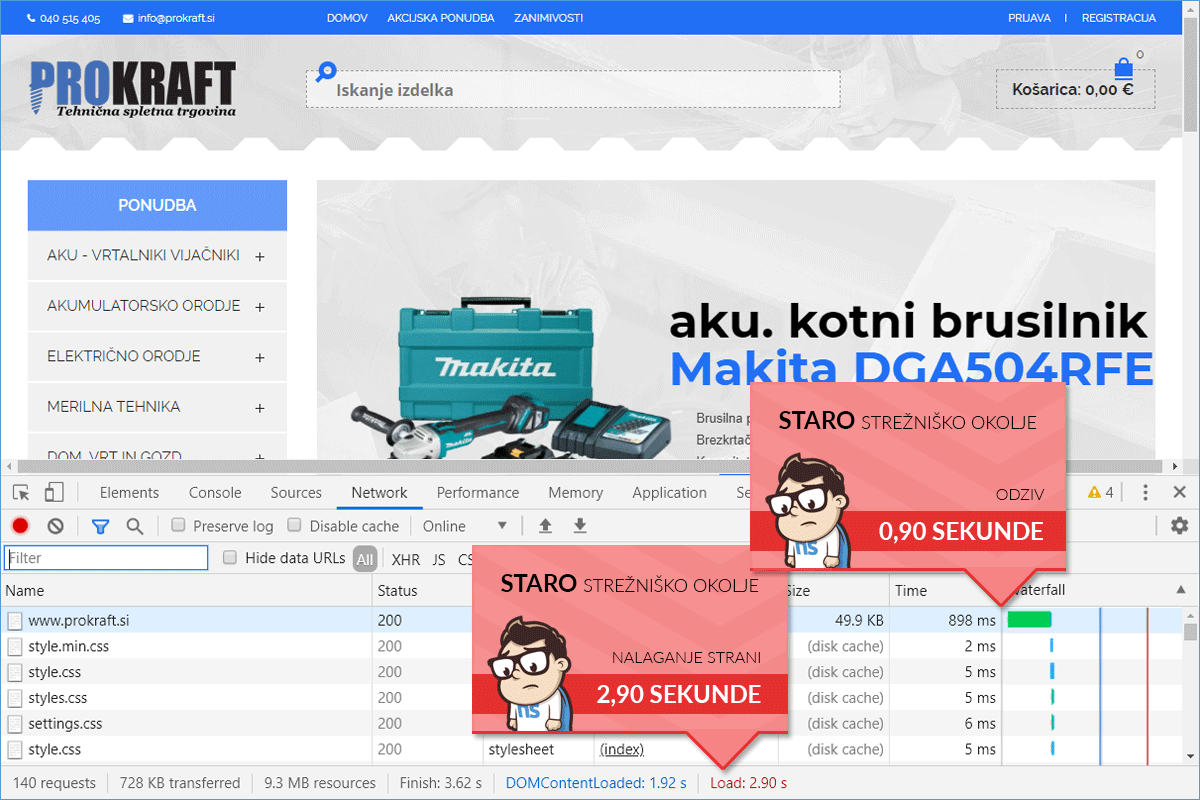This screenshot has height=800, width=1200.
Task: Expand the MERILNA TEHNIKA category
Action: (x=260, y=408)
